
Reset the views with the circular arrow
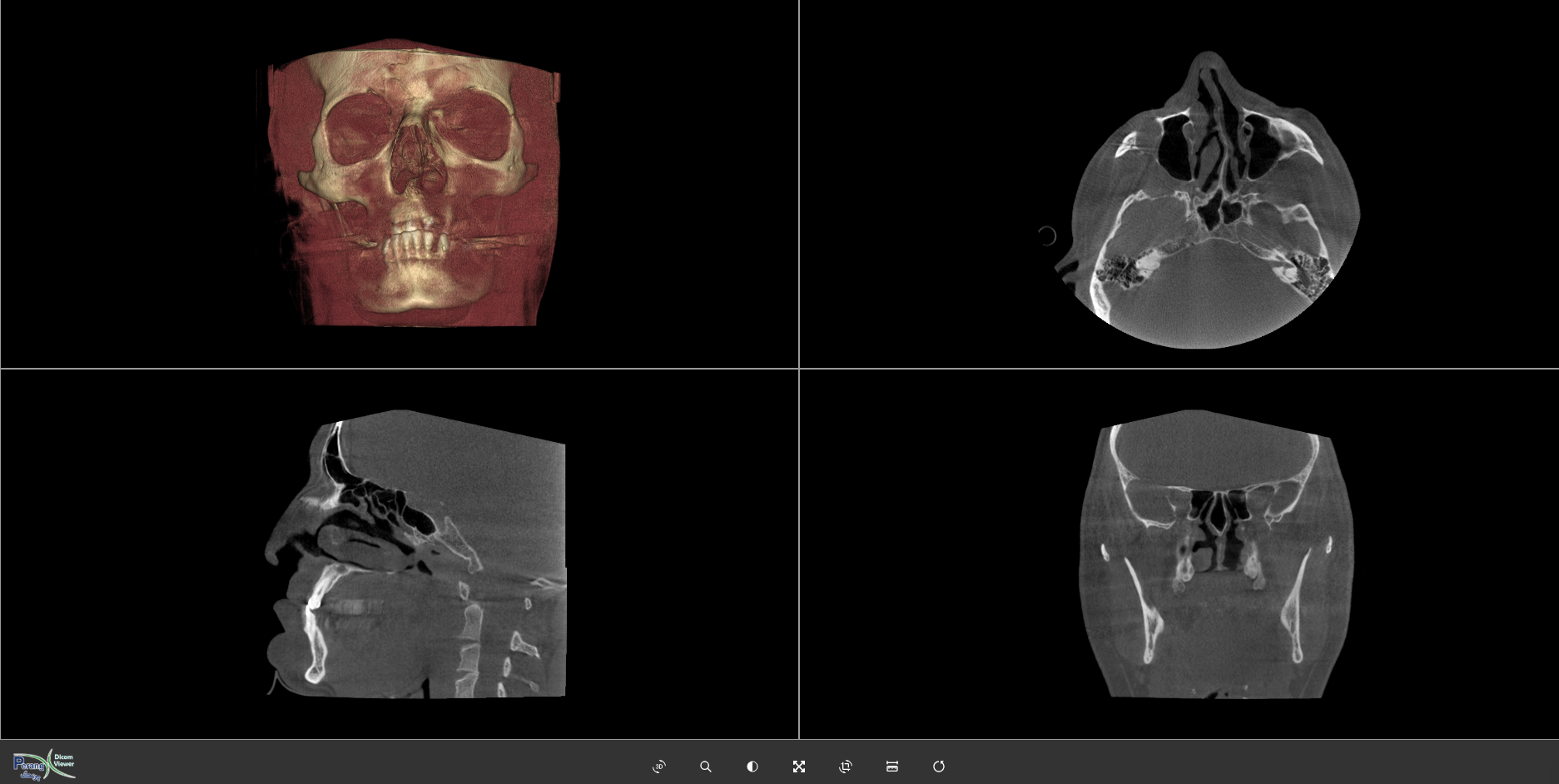(939, 767)
